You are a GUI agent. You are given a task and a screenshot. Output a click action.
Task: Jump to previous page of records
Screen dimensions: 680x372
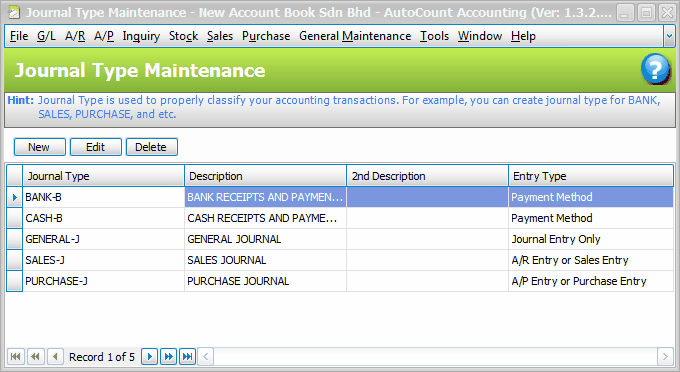click(36, 356)
